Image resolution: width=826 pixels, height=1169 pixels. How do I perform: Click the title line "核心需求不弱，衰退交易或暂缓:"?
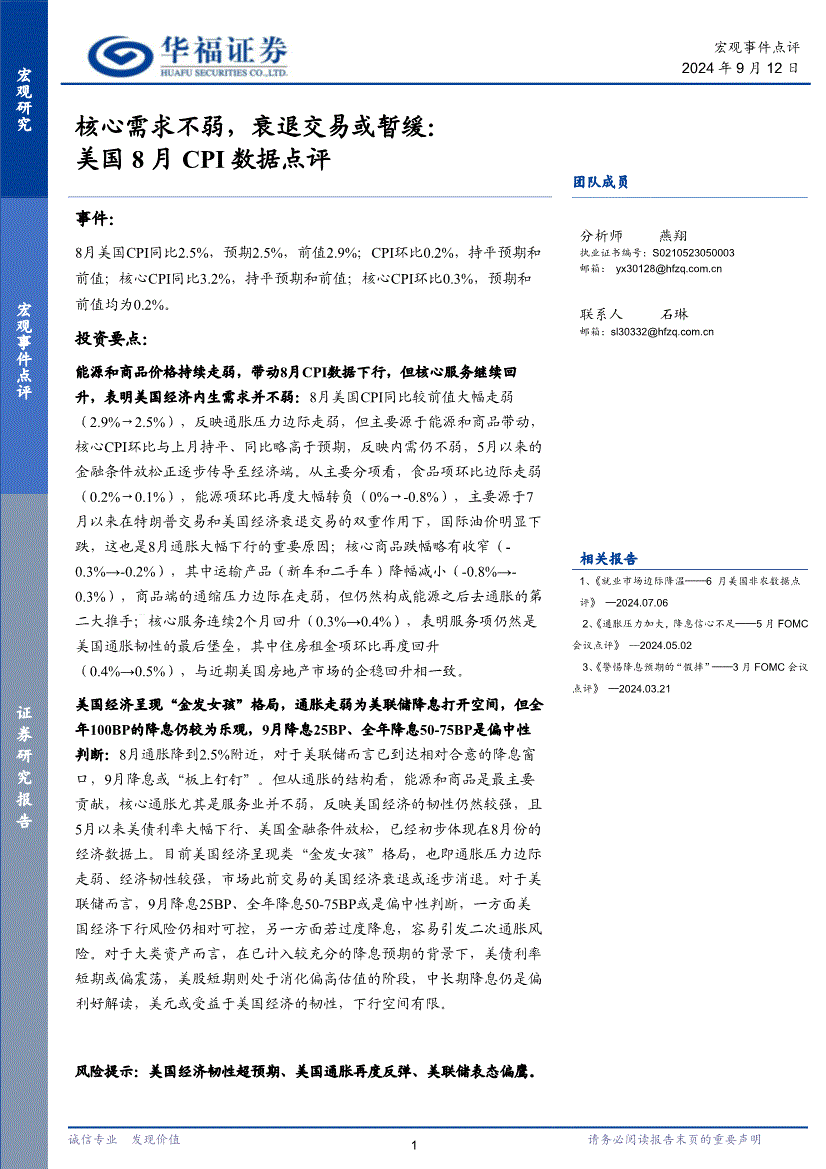point(255,127)
